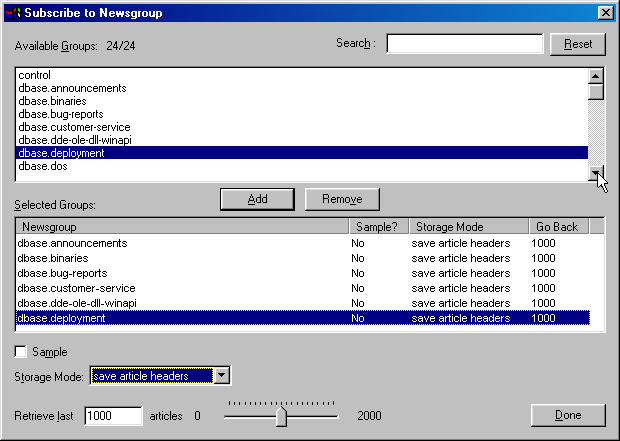620x441 pixels.
Task: Select dbase.bug-reports in Available Groups list
Action: coord(60,115)
